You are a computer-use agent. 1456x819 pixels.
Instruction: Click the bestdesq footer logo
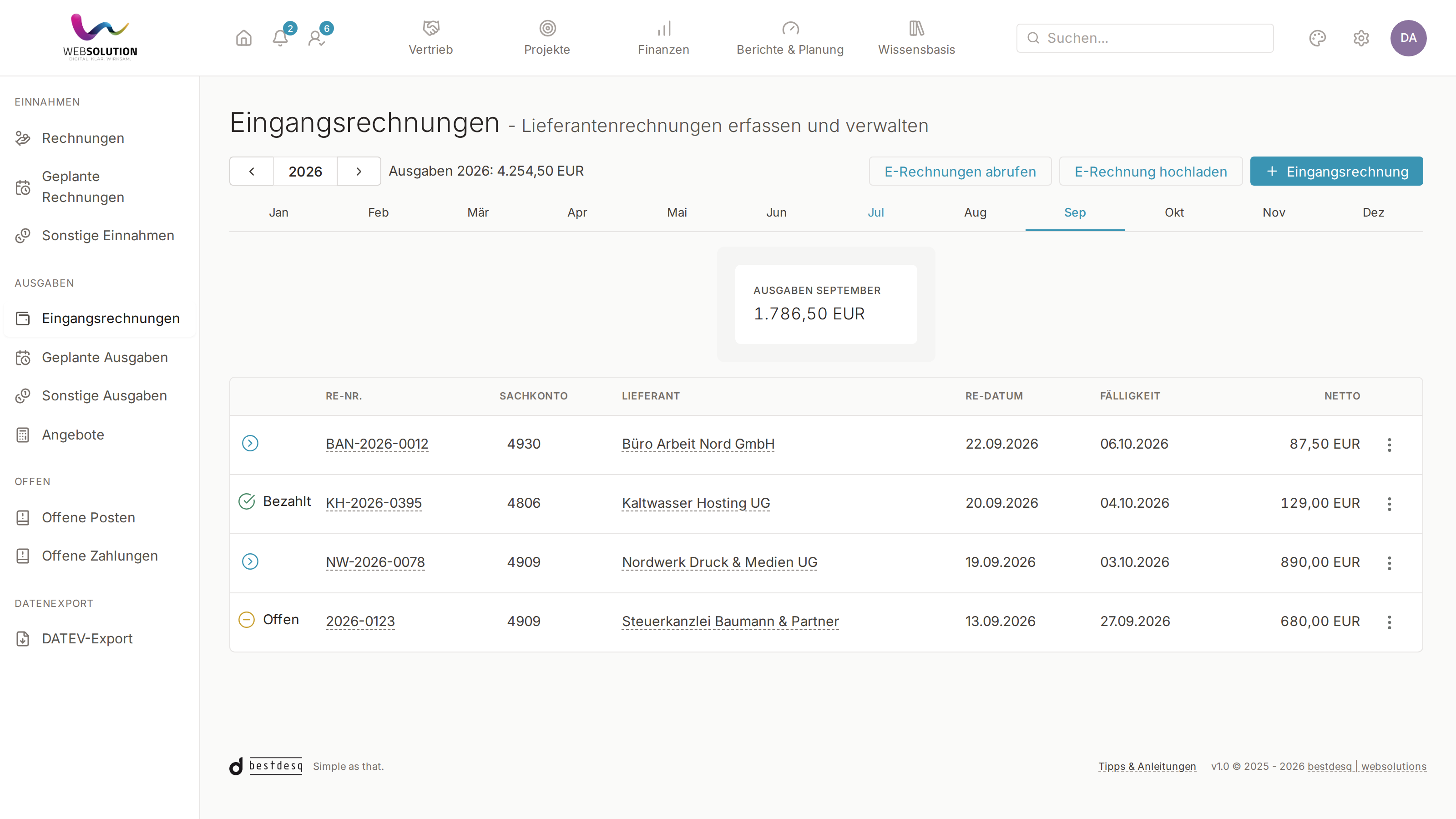pos(266,766)
